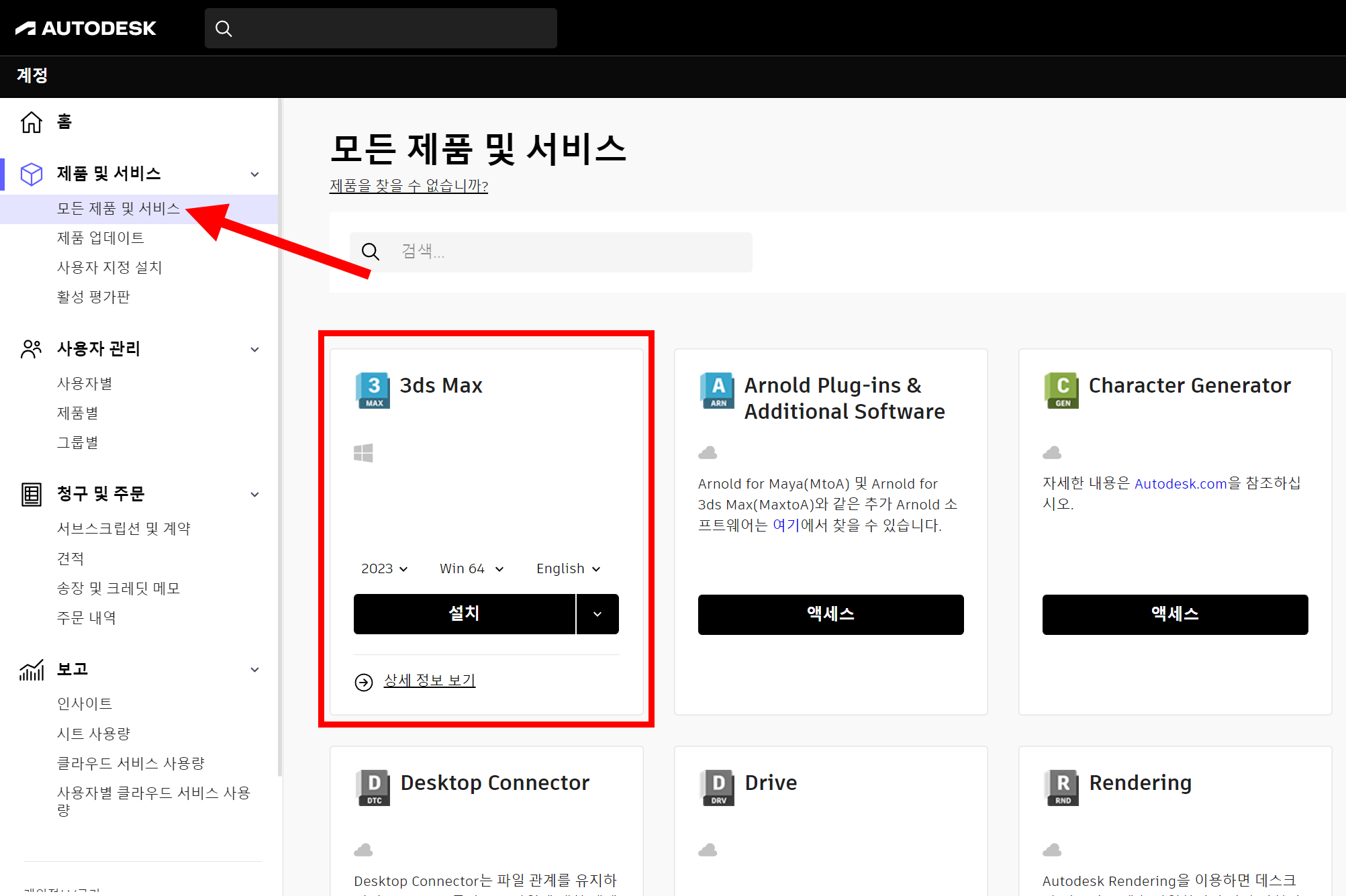This screenshot has width=1346, height=896.
Task: Open the 2023 version dropdown
Action: (x=385, y=568)
